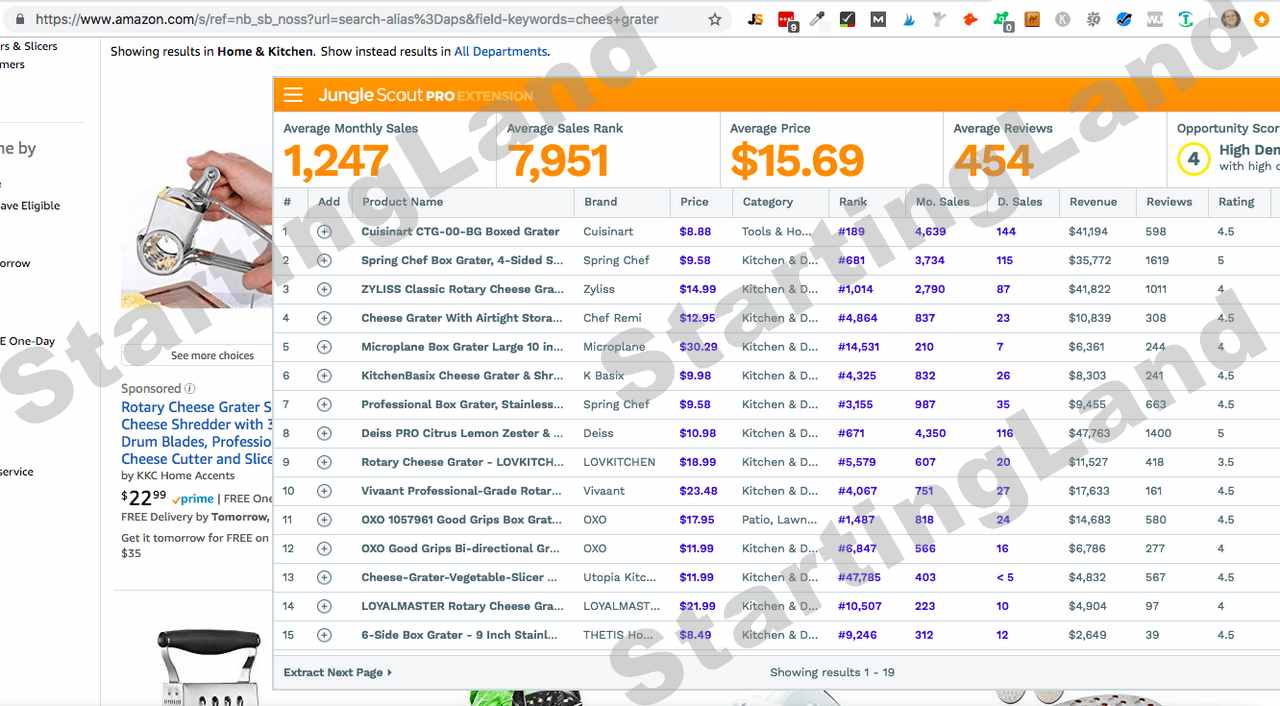1280x706 pixels.
Task: Click the Average Sales Rank value 7,951
Action: [x=558, y=161]
